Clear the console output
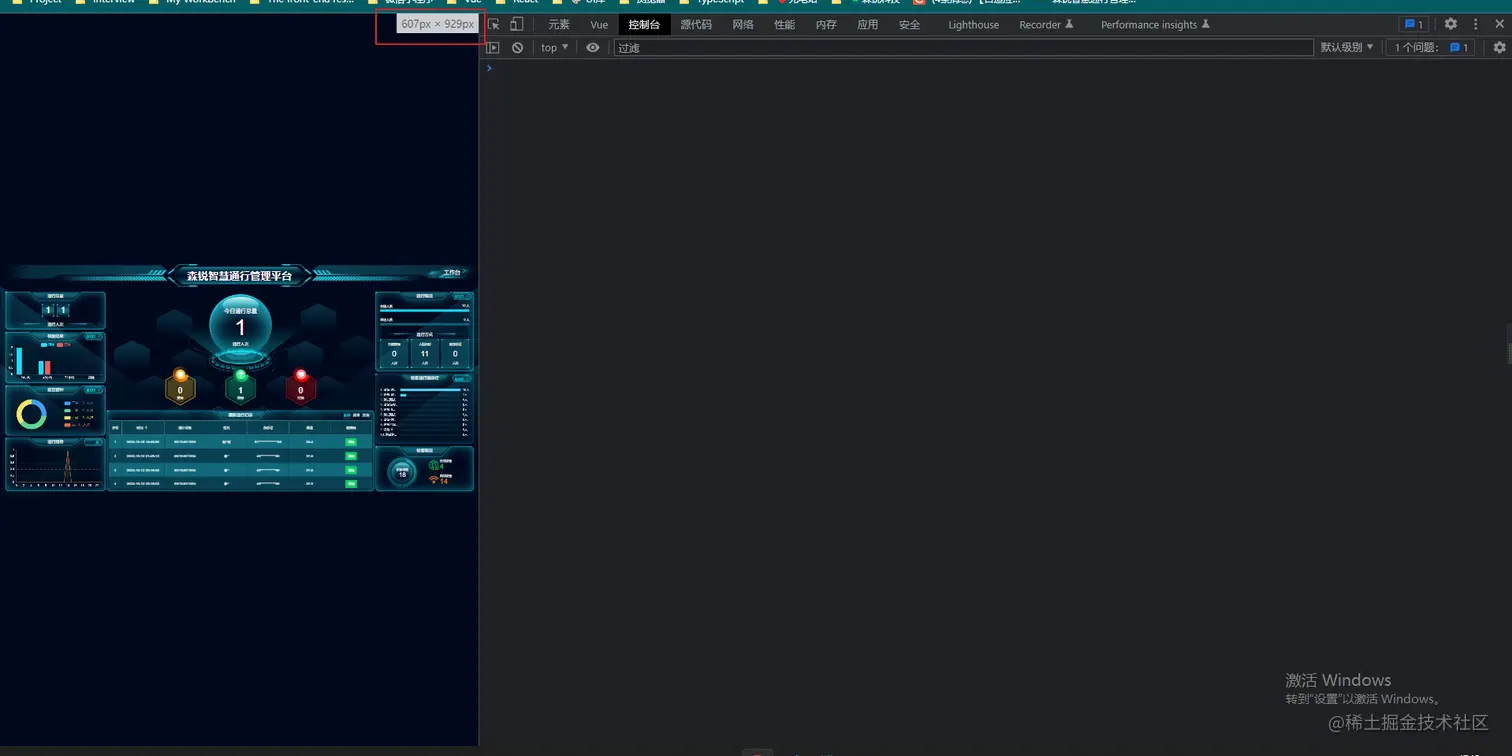 (x=517, y=48)
